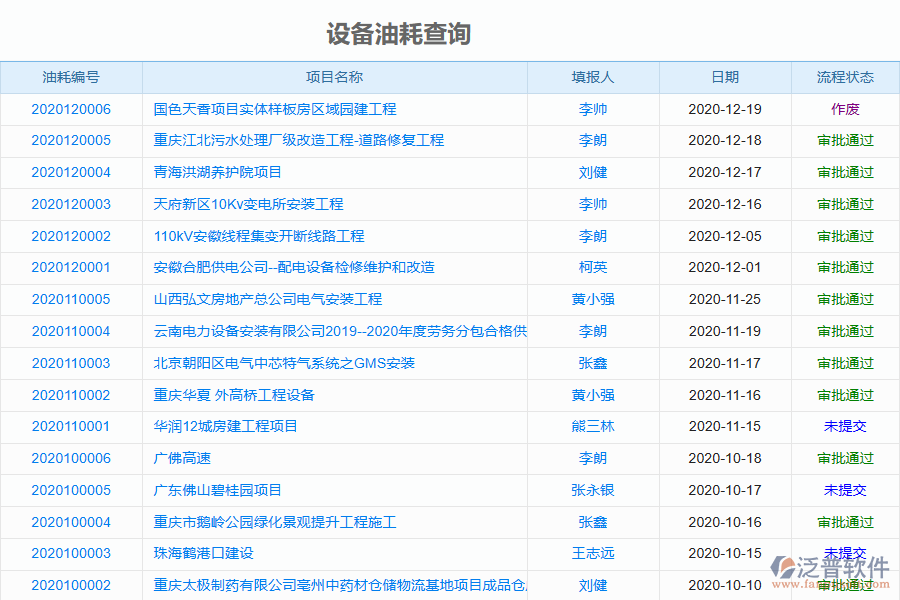900x600 pixels.
Task: Open fuel record 2020100002
Action: (71, 585)
